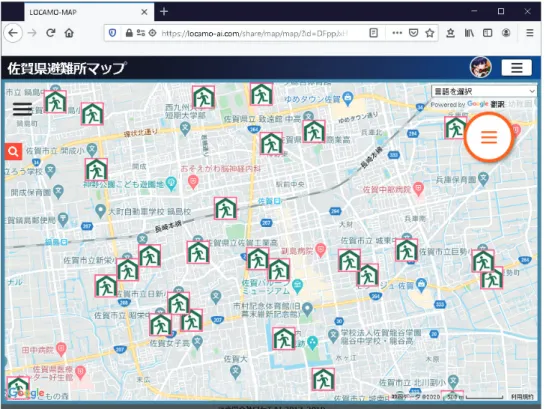Click the browser forward arrow
Image resolution: width=546 pixels, height=409 pixels.
32,33
